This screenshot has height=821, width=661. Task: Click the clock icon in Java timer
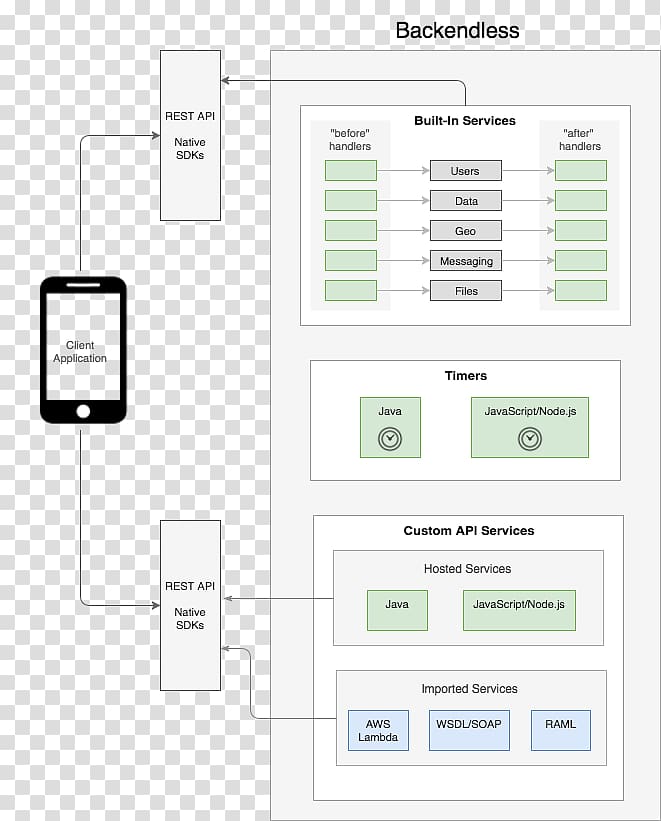pyautogui.click(x=390, y=439)
